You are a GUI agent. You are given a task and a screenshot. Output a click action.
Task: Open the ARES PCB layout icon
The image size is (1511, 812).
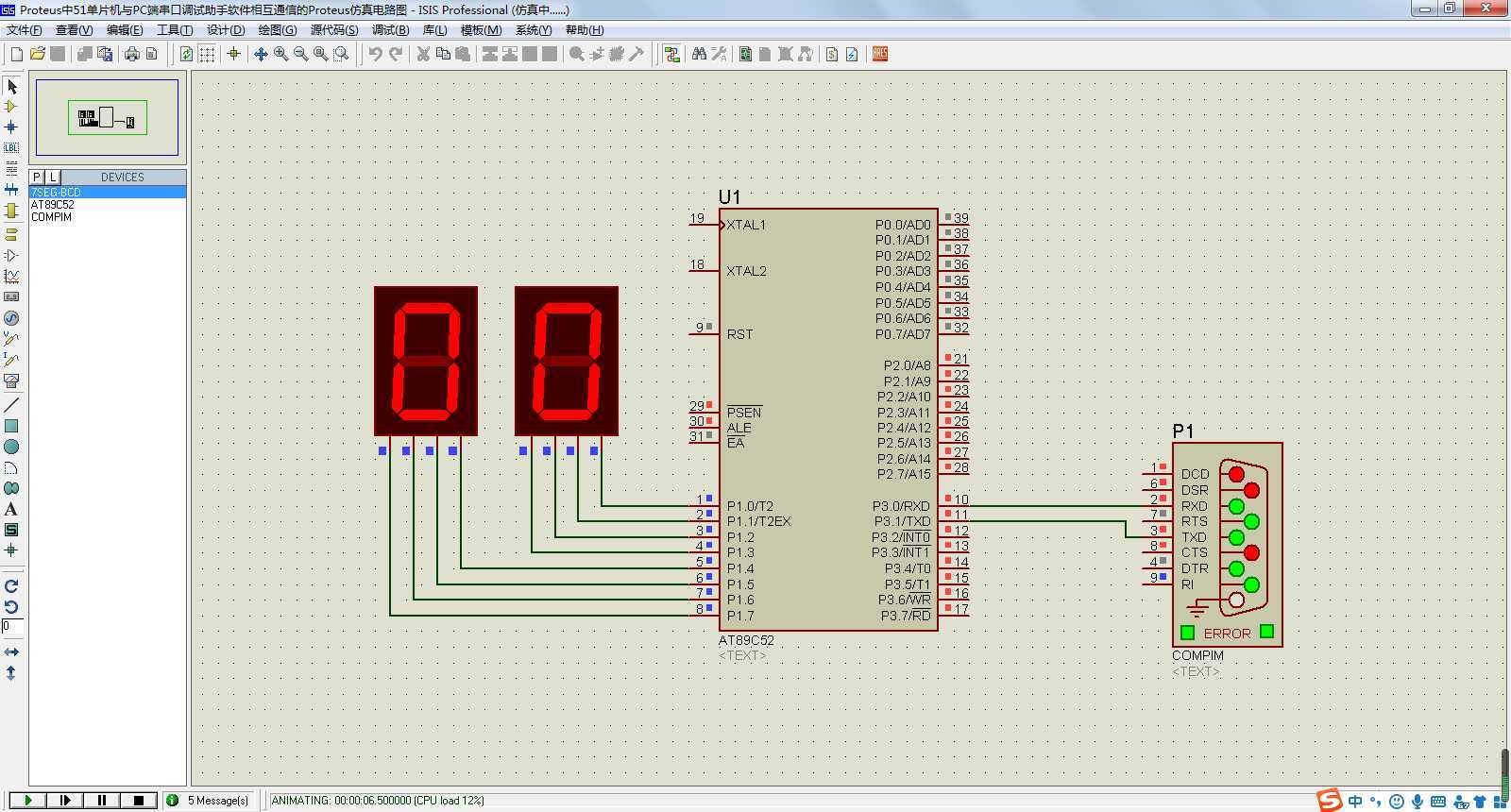point(880,54)
